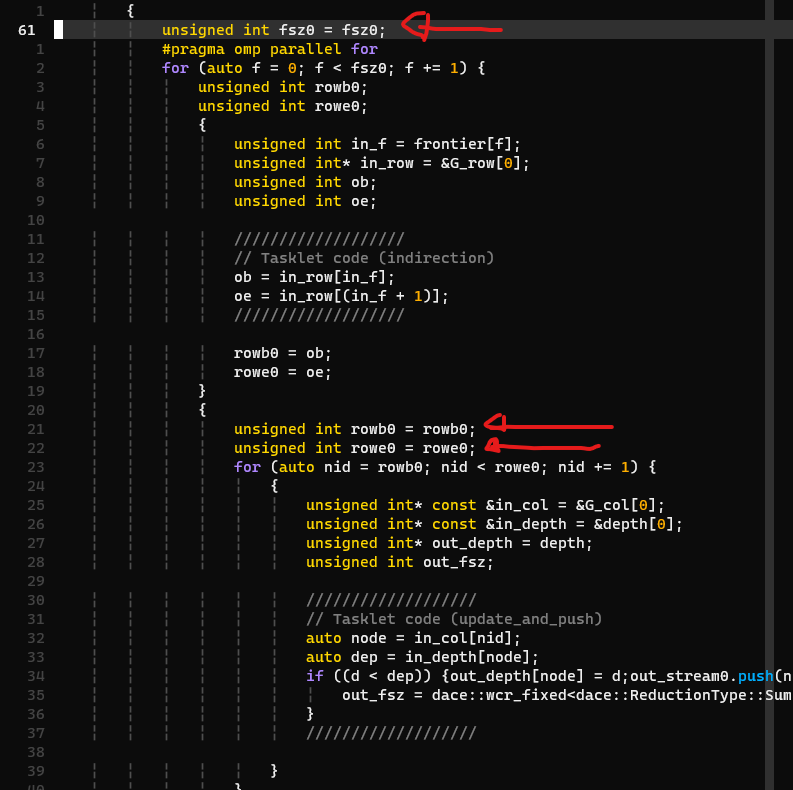793x790 pixels.
Task: Click "unsigned int* const &in_col = &G_col[0];"
Action: 485,505
